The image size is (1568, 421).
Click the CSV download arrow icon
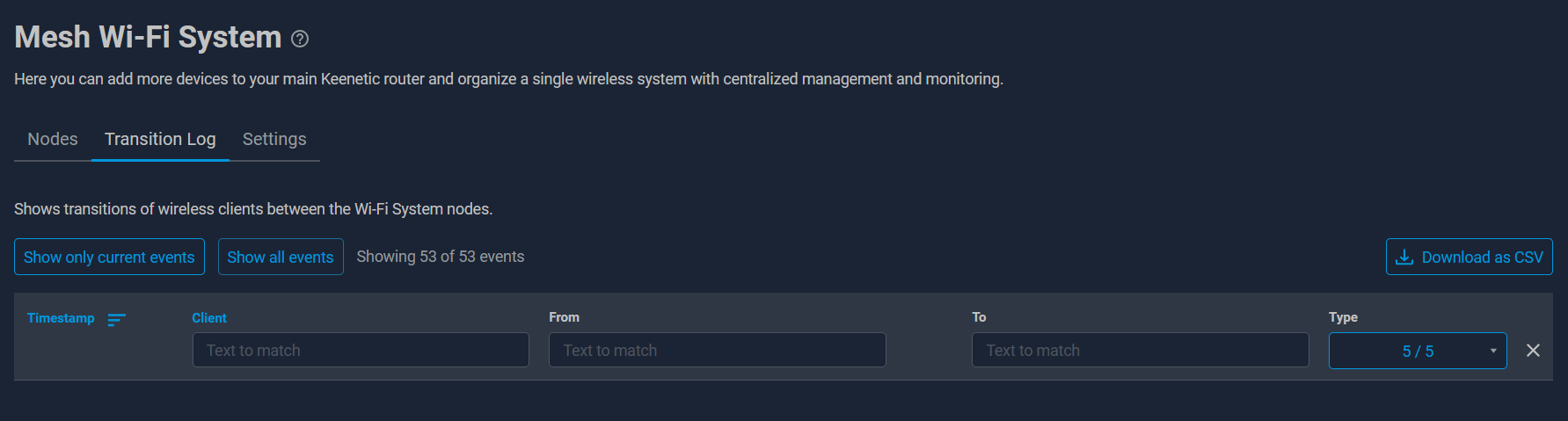click(1404, 257)
